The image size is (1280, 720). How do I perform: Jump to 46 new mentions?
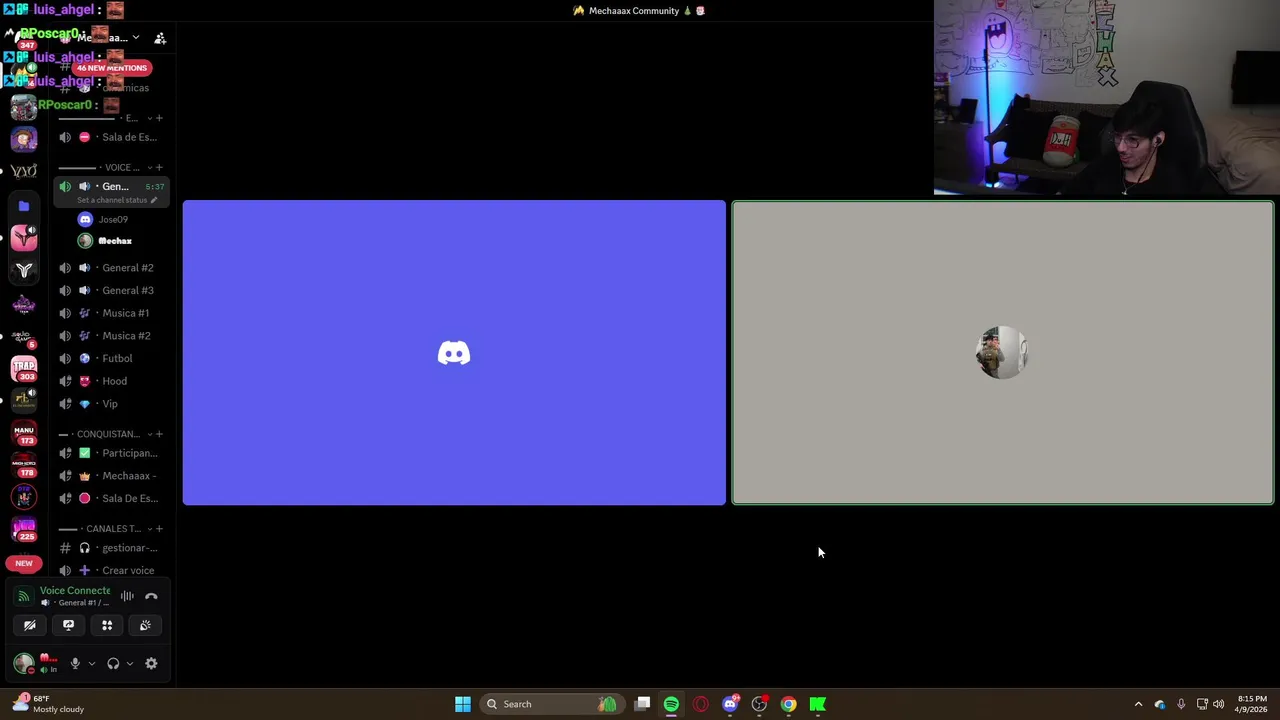point(112,68)
